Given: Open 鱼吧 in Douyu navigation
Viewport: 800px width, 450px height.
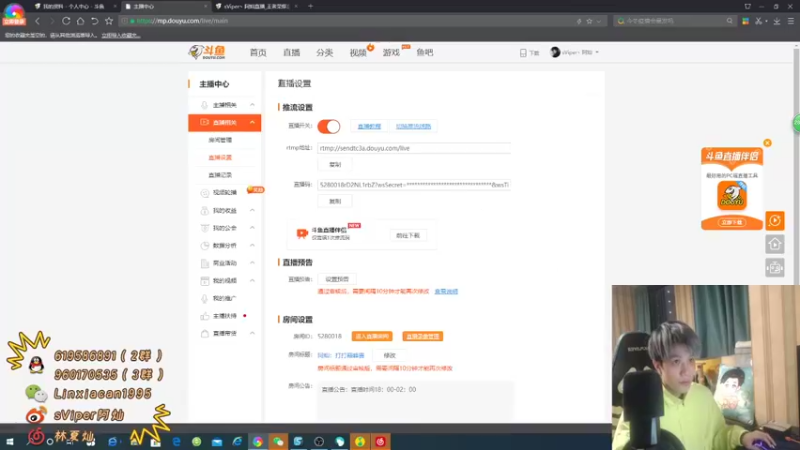Looking at the screenshot, I should (x=424, y=53).
